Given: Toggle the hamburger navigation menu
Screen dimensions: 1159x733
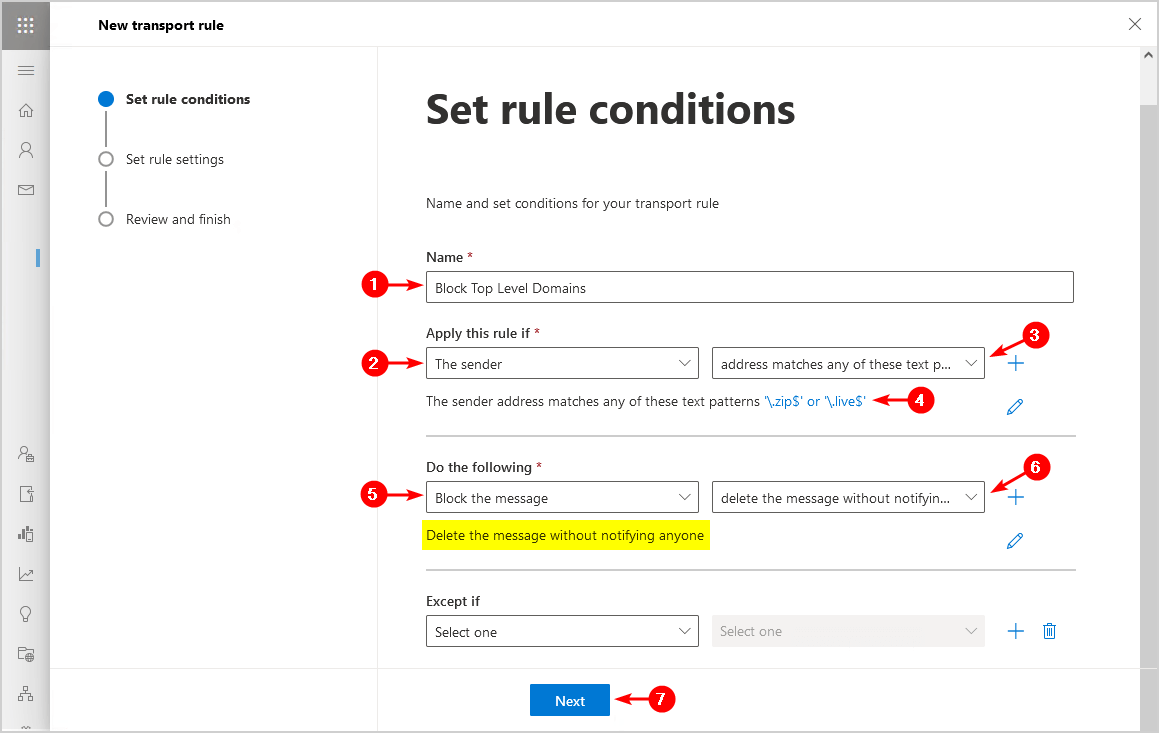Looking at the screenshot, I should tap(26, 70).
